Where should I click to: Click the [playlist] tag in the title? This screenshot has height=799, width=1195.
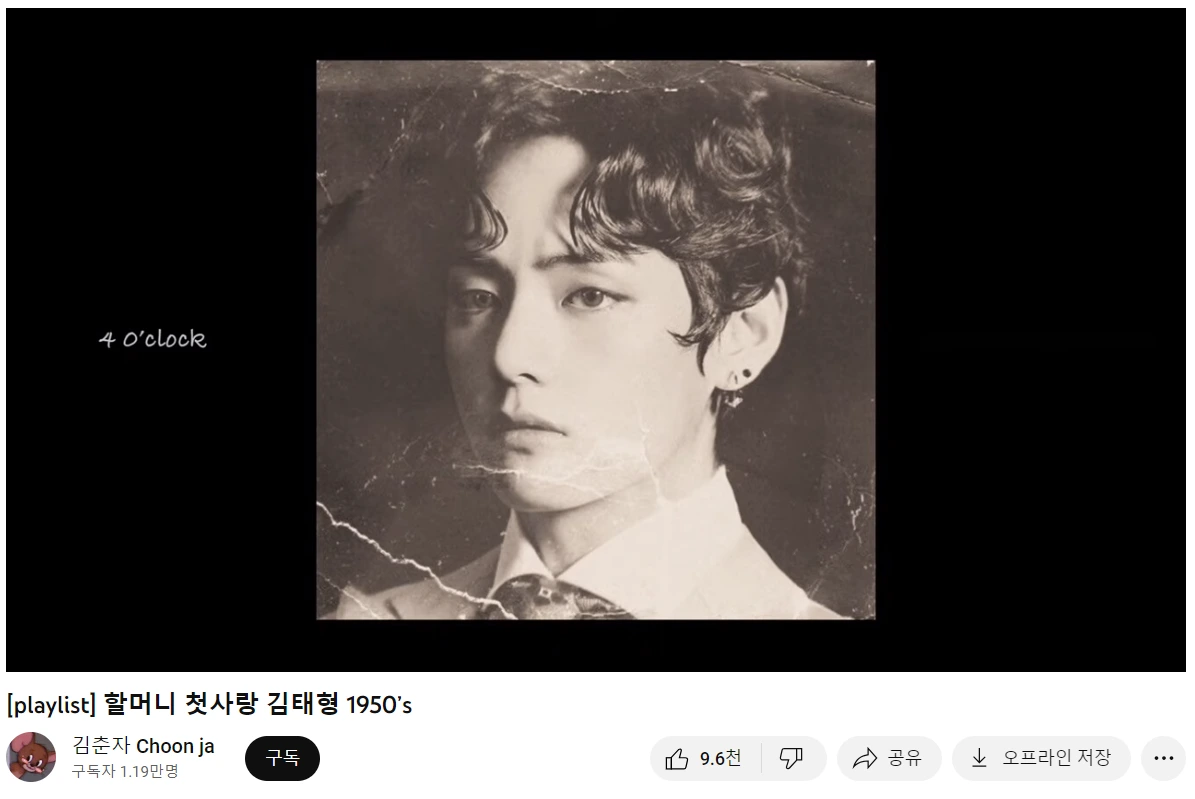point(52,704)
